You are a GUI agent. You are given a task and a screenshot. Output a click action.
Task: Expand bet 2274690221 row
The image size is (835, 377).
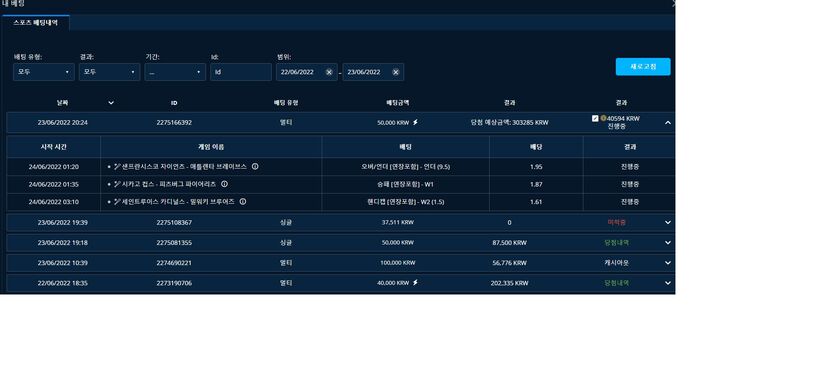pyautogui.click(x=668, y=263)
